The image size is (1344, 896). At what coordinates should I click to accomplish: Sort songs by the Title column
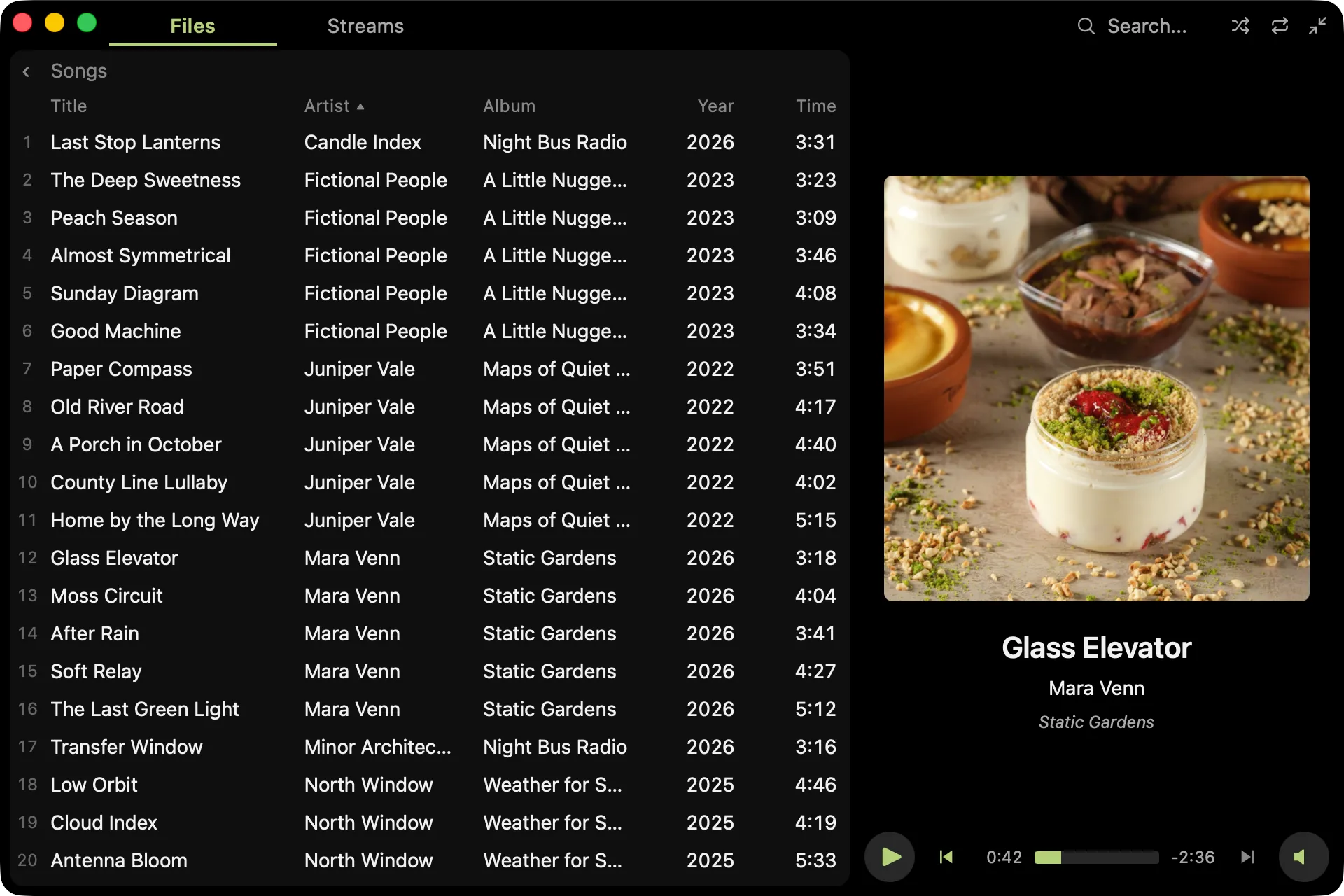point(69,106)
